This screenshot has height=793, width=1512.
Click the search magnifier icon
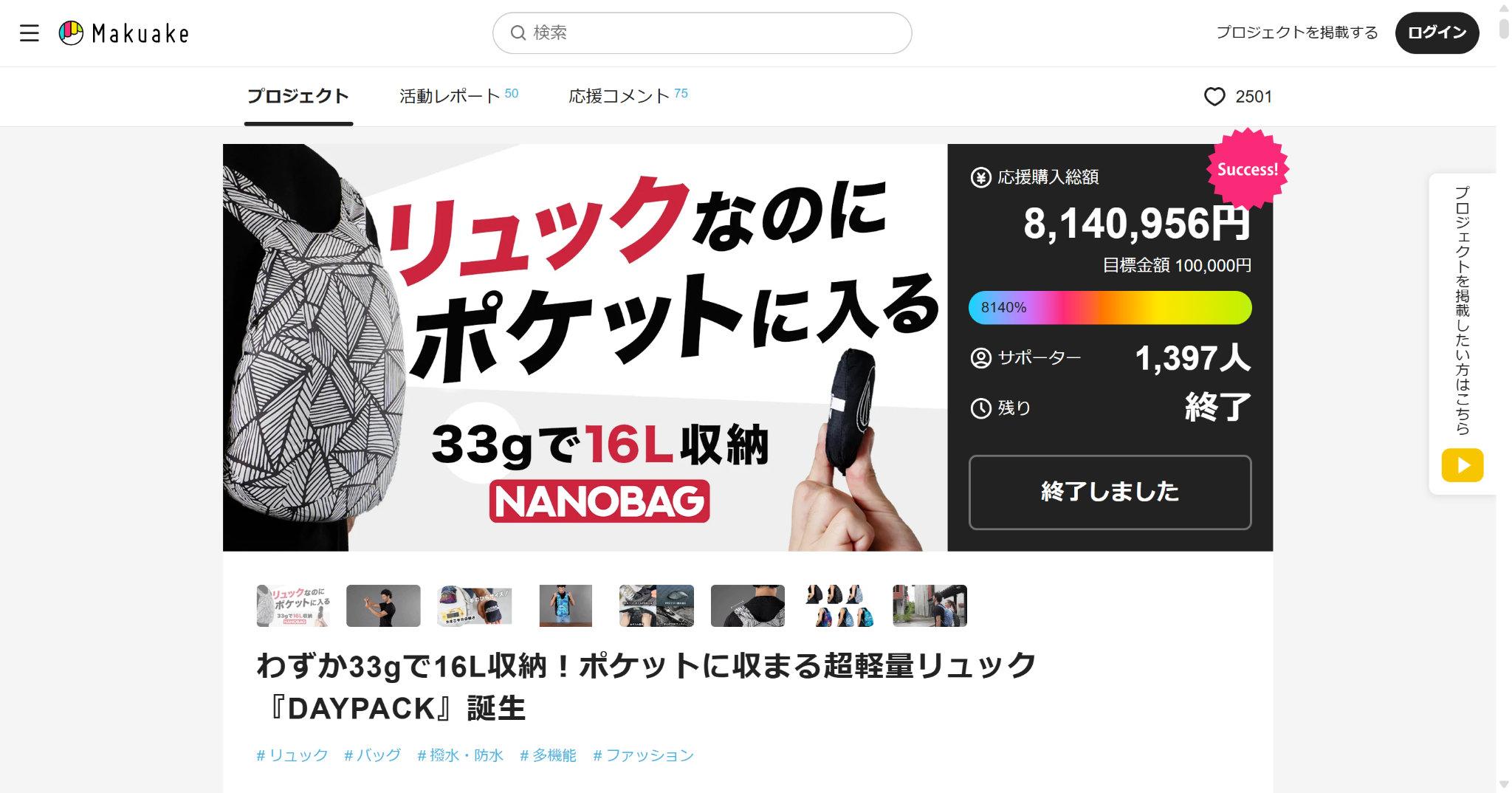[x=518, y=33]
